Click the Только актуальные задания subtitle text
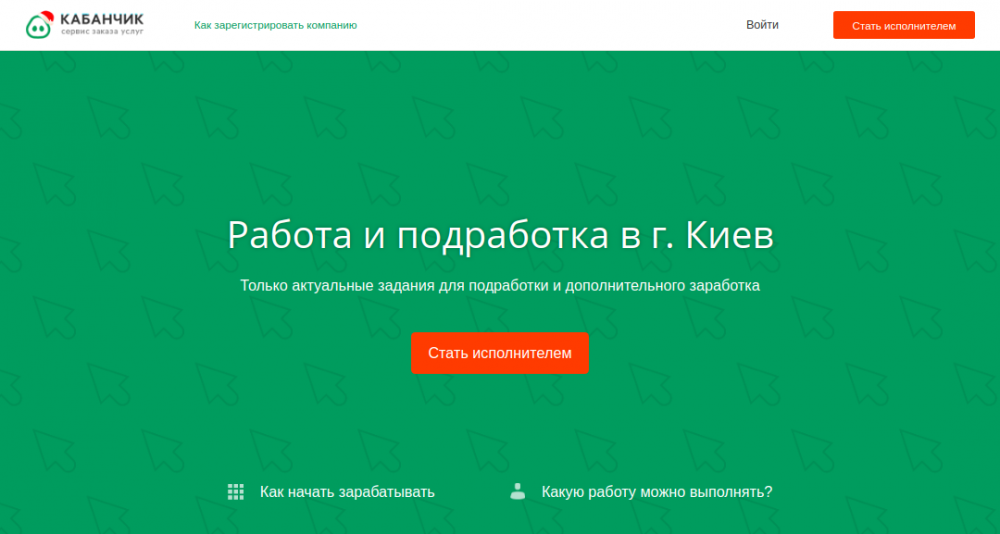This screenshot has height=534, width=1000. pyautogui.click(x=500, y=286)
